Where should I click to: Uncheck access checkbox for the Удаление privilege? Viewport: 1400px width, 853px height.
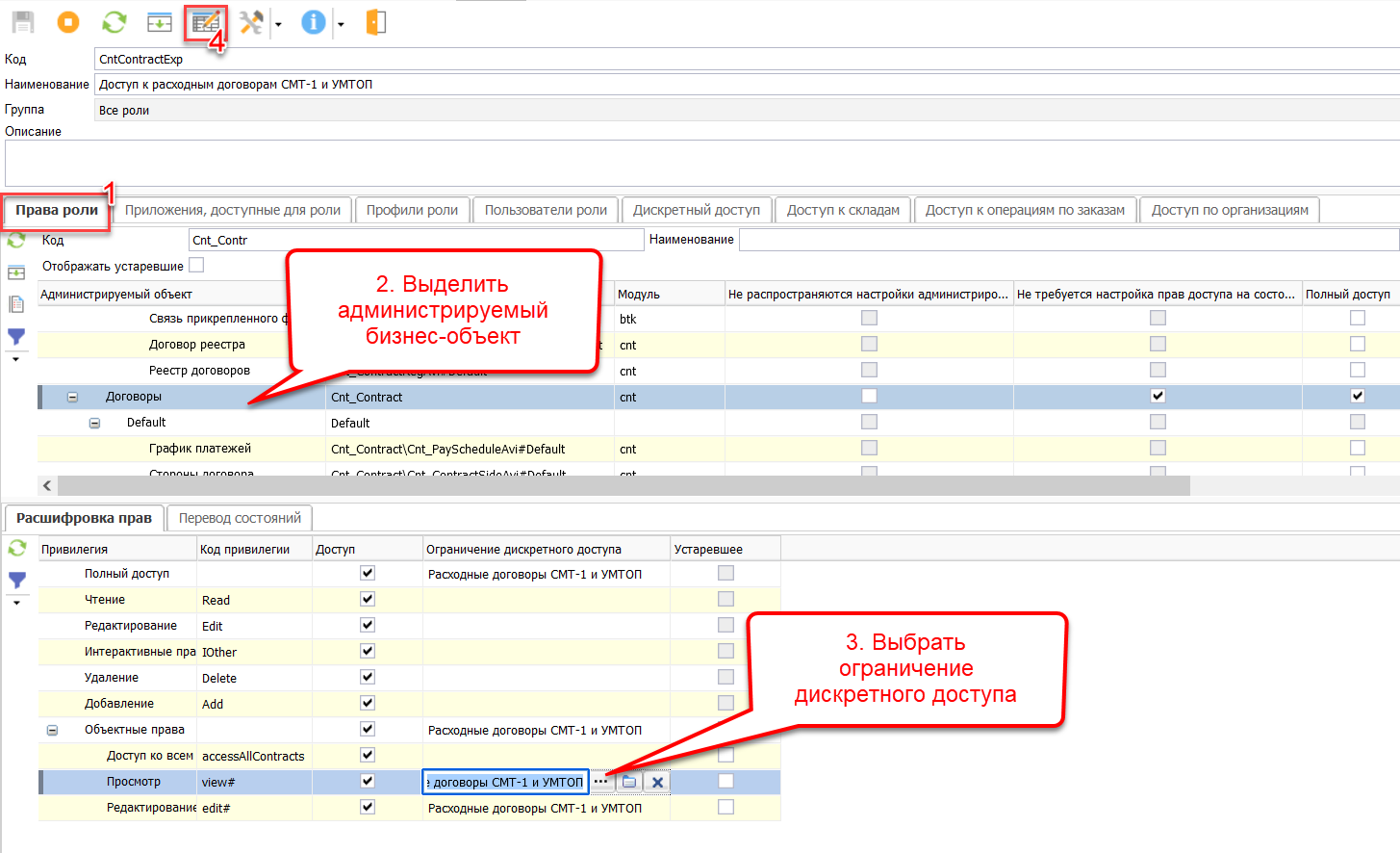(367, 677)
